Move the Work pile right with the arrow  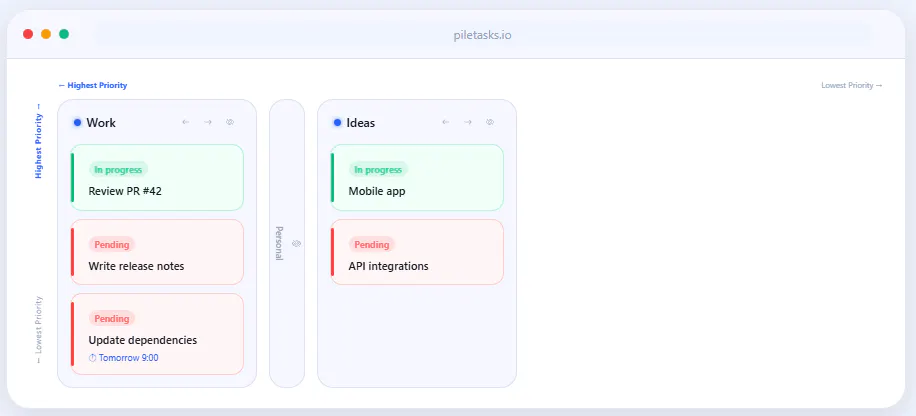207,123
